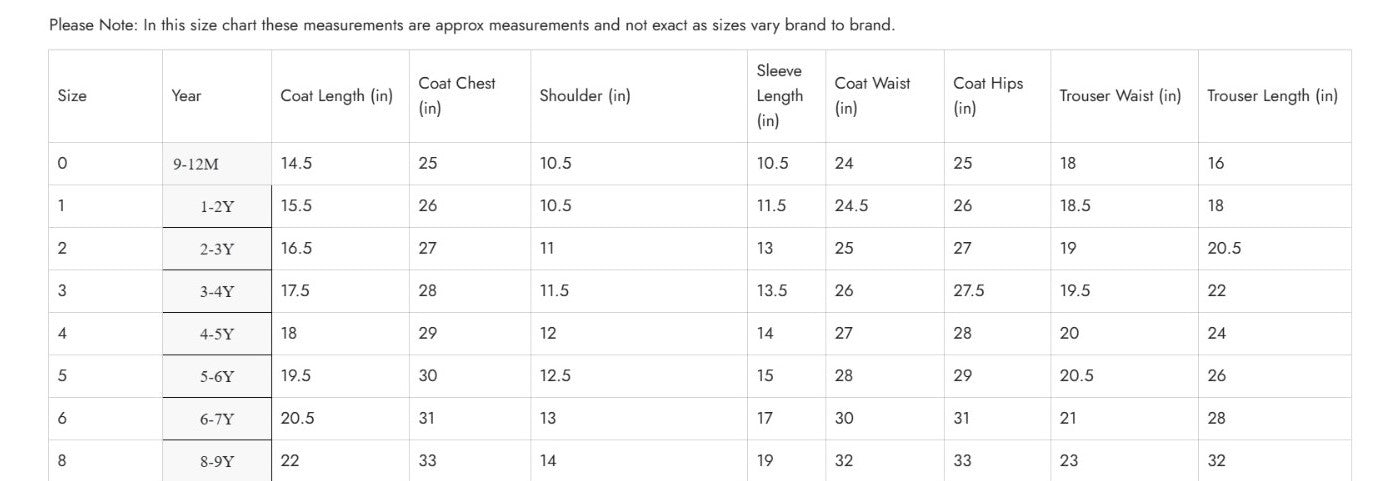Click the Coat Hips (in) header
The height and width of the screenshot is (481, 1382).
point(988,96)
